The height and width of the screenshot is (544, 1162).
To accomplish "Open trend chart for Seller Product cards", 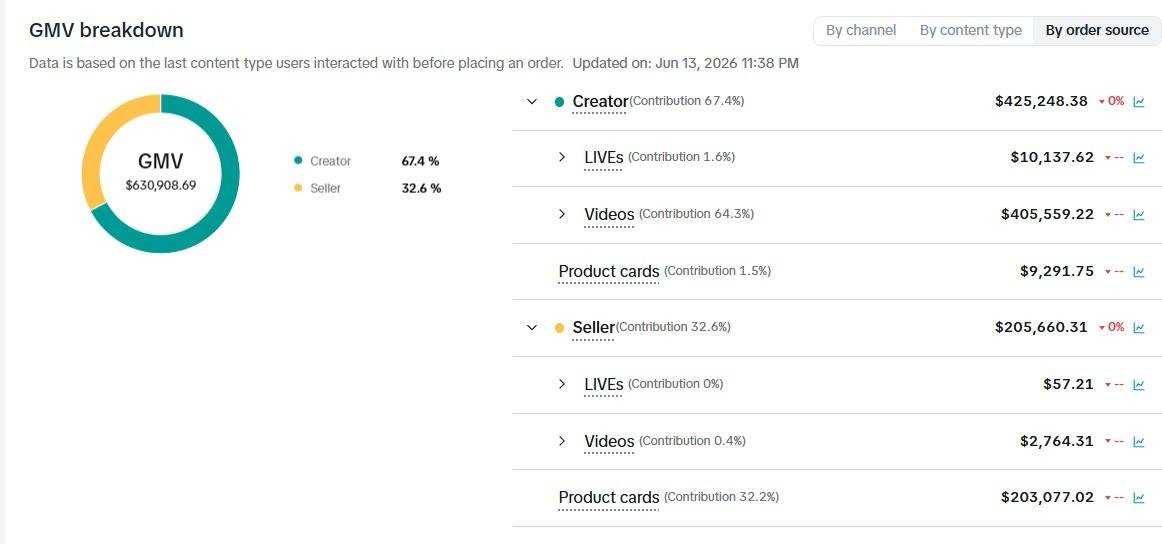I will point(1138,498).
